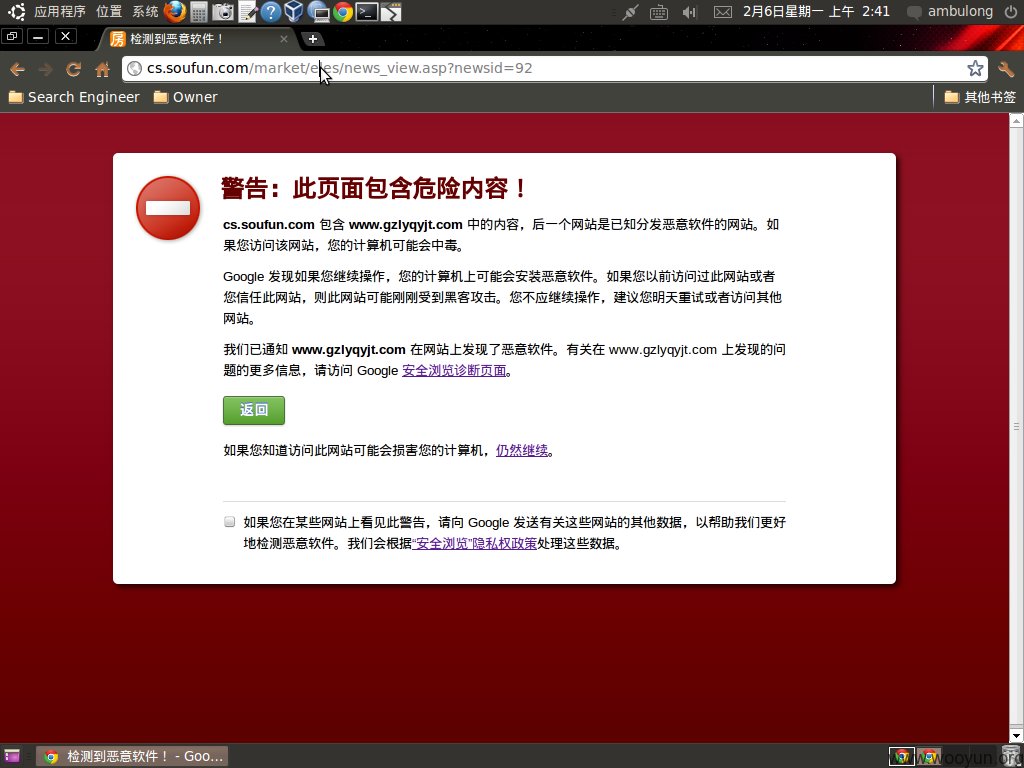Click the warning heading 警告：此页面包含危险内容！

pyautogui.click(x=374, y=188)
